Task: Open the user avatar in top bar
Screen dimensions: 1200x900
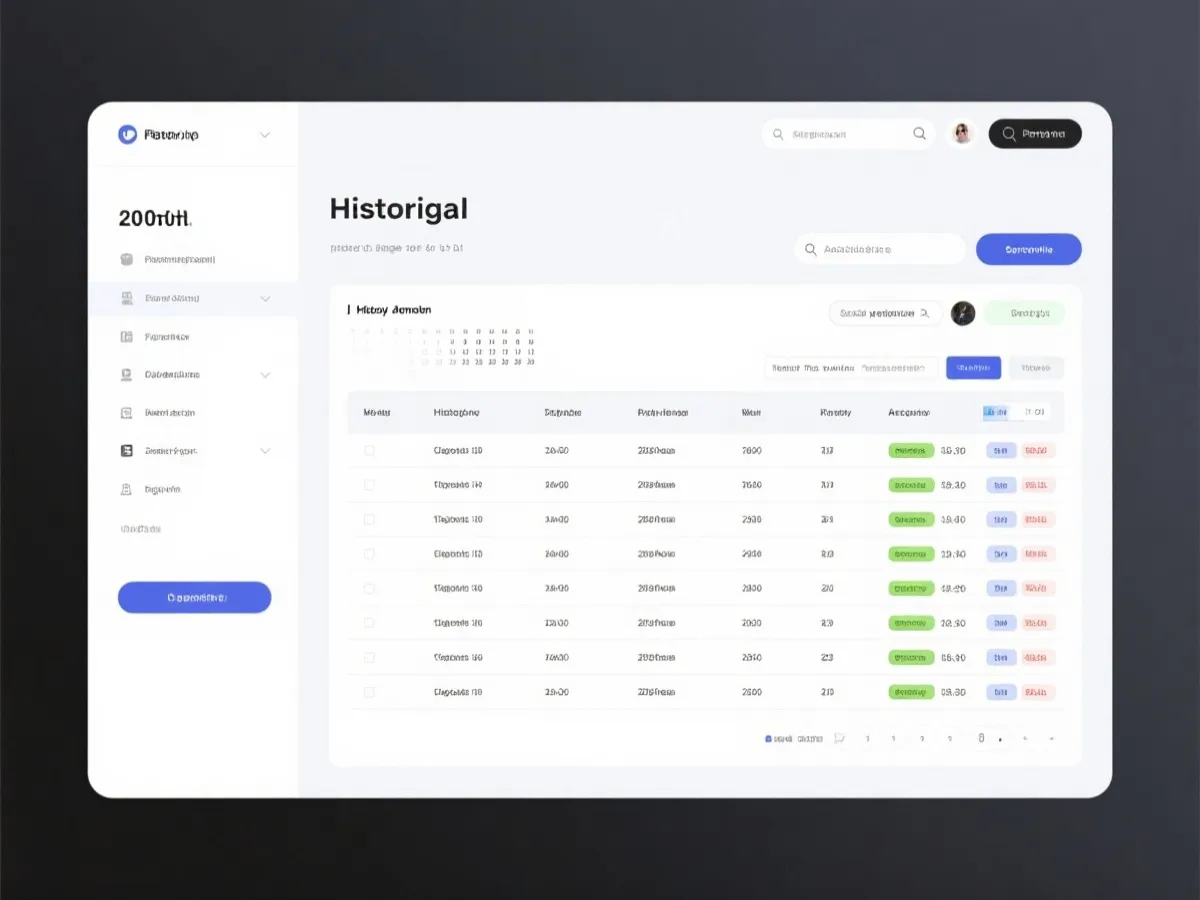Action: (962, 134)
